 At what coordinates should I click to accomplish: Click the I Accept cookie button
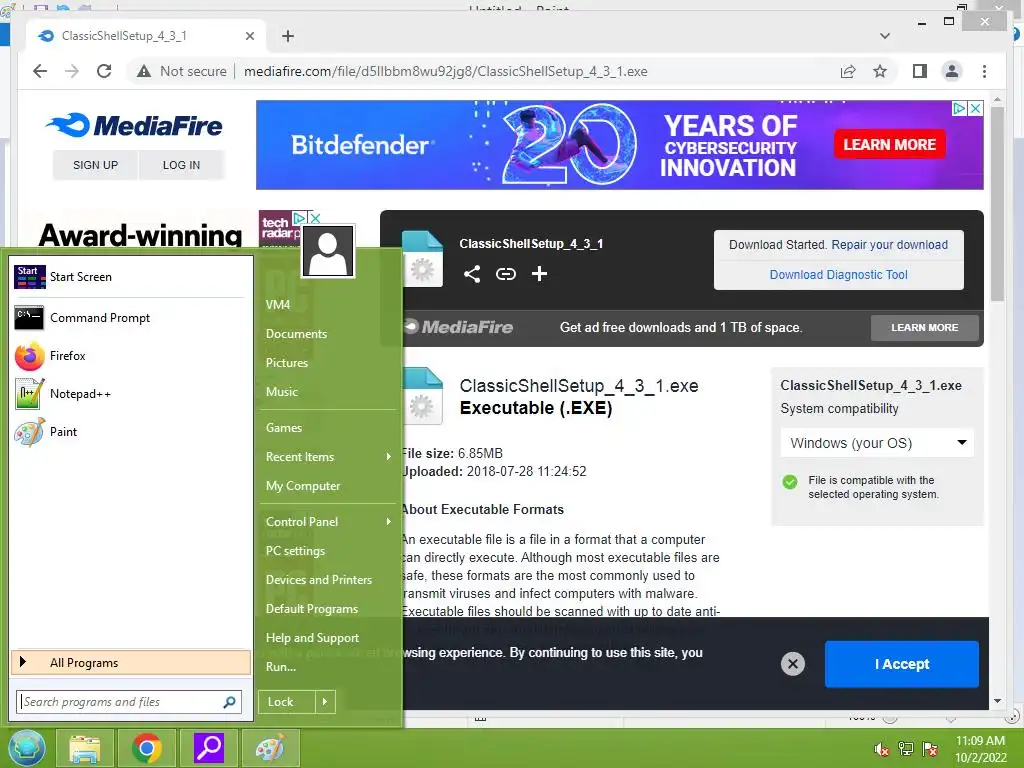(x=902, y=664)
